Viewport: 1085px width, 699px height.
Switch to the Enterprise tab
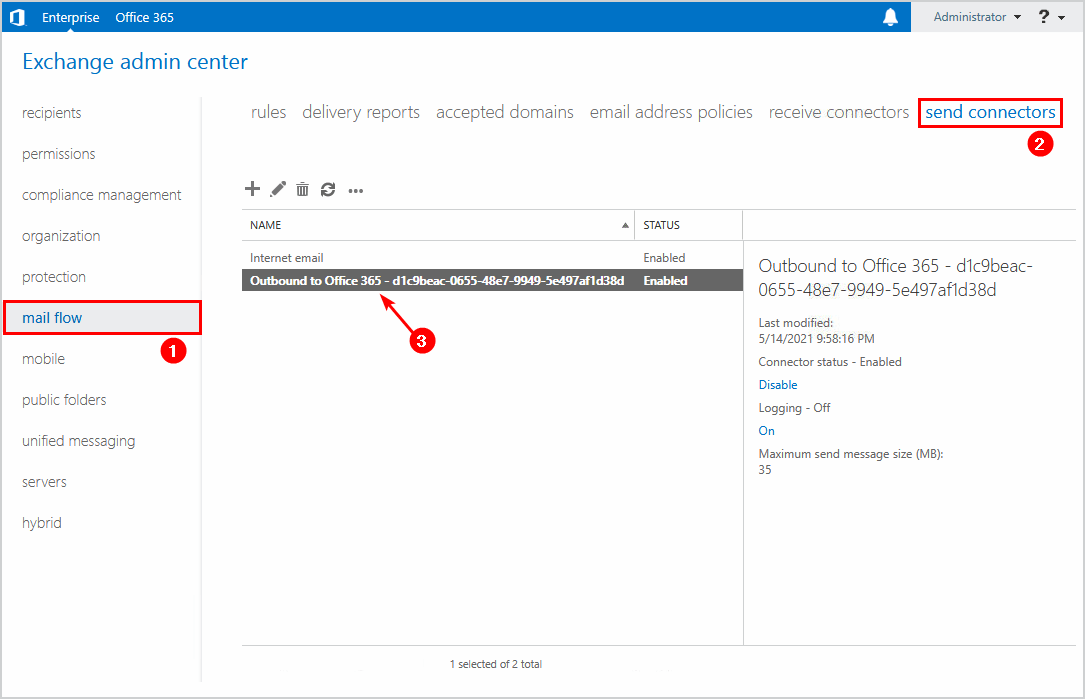[71, 17]
